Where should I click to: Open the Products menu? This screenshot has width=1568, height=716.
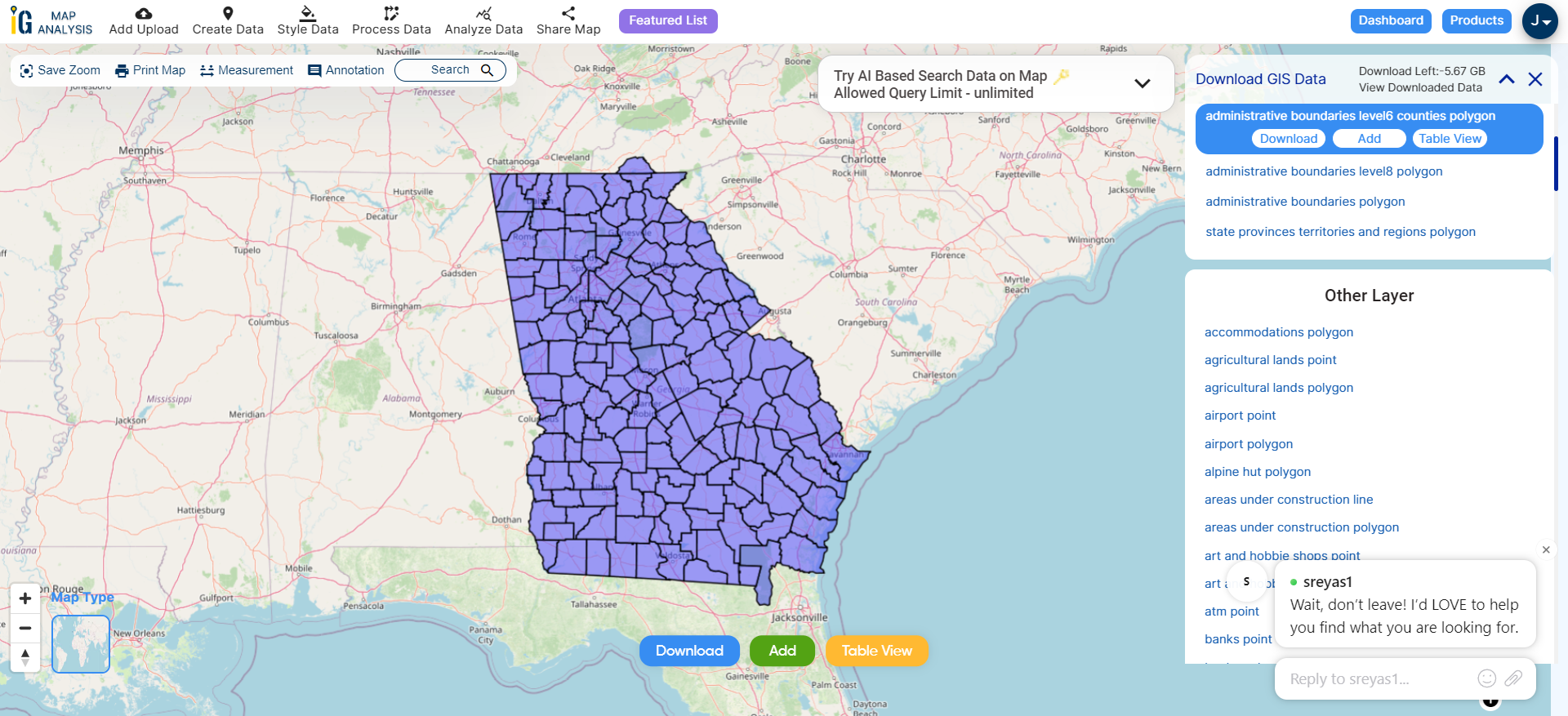1477,21
